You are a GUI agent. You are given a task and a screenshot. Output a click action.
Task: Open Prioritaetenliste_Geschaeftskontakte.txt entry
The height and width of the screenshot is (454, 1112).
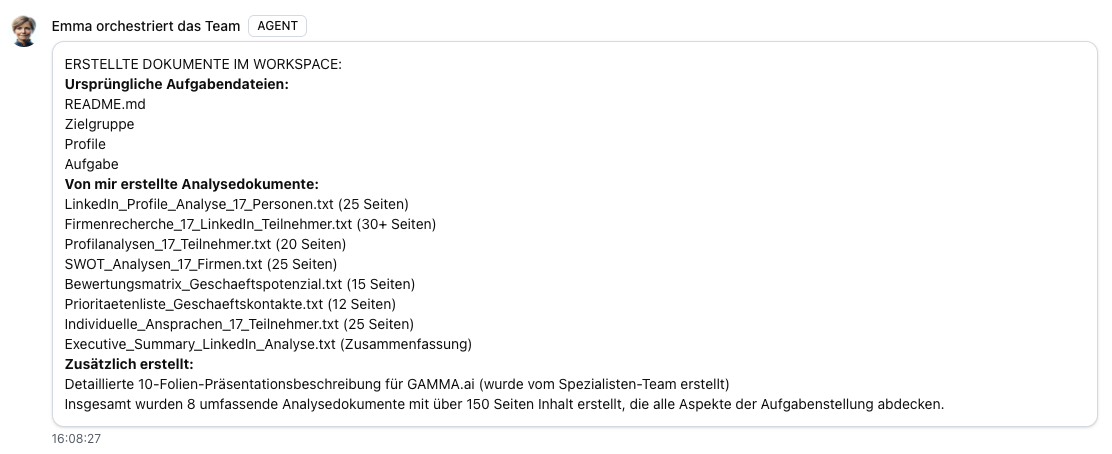coord(230,304)
